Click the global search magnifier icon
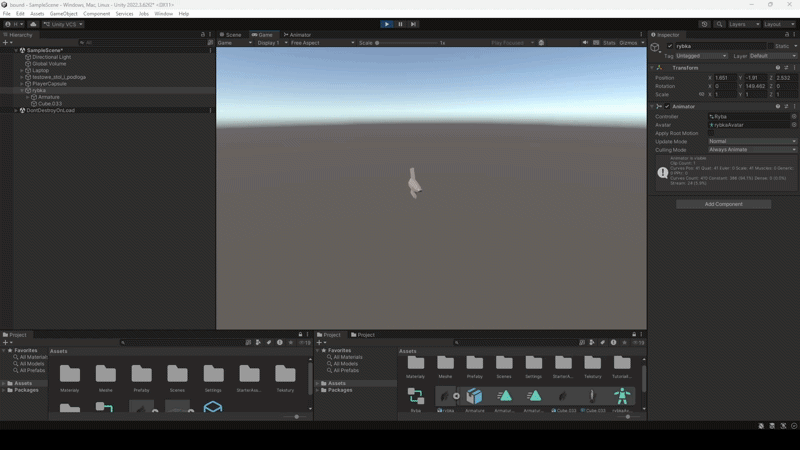 [717, 24]
